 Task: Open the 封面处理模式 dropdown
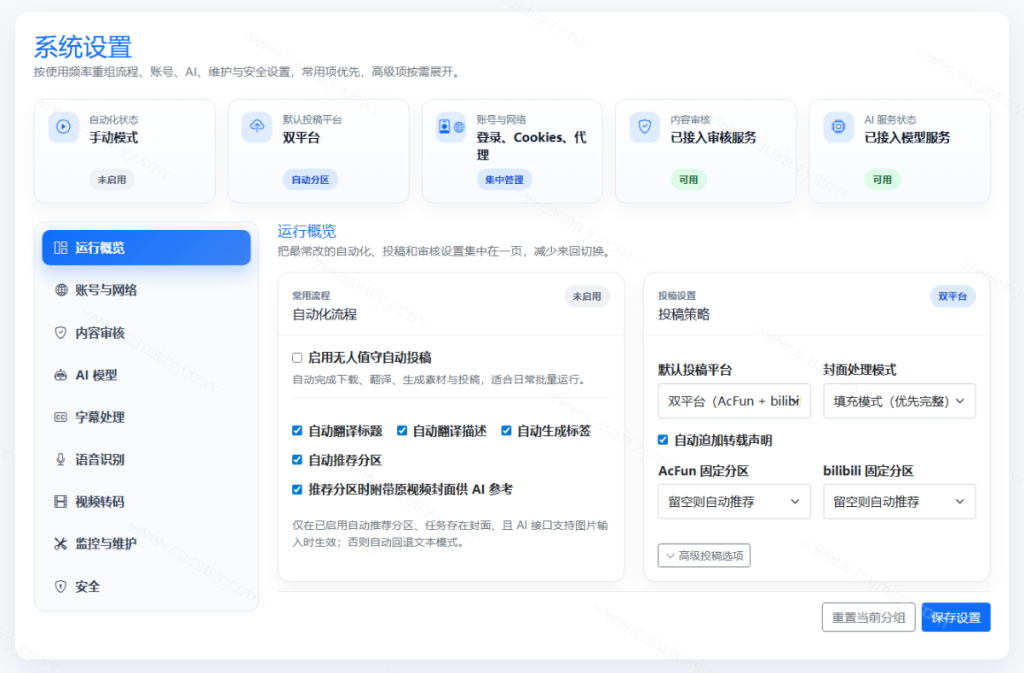click(x=899, y=401)
